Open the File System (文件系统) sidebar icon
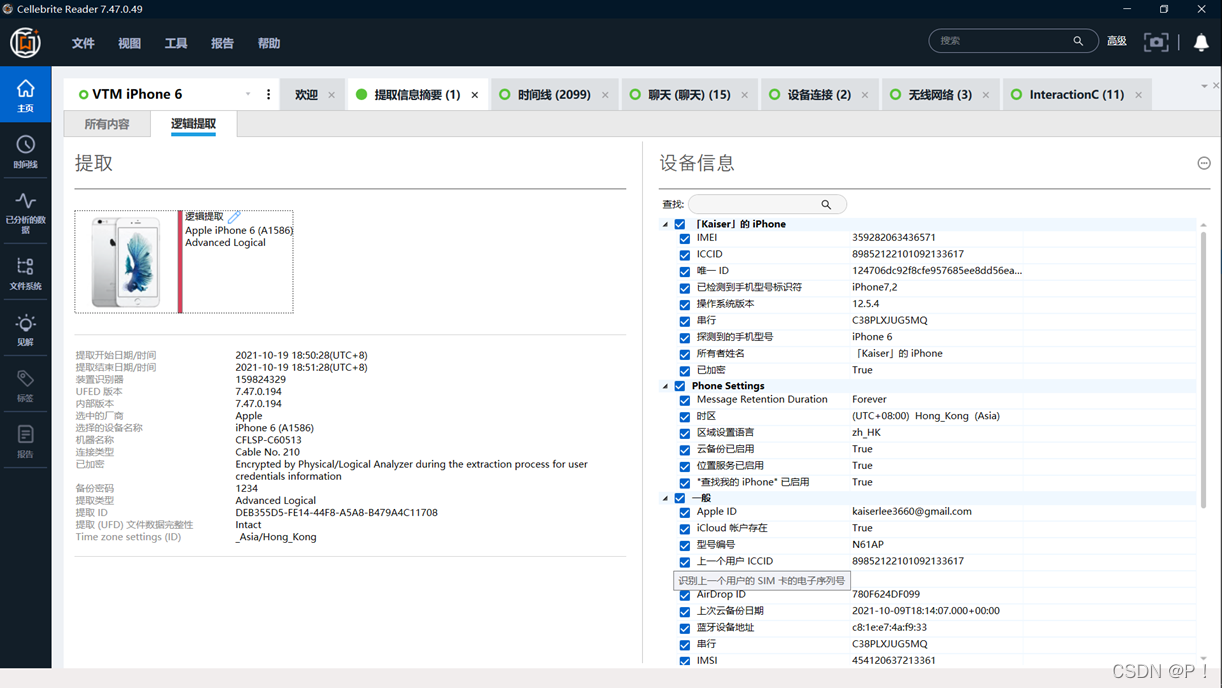Image resolution: width=1222 pixels, height=688 pixels. [x=25, y=273]
